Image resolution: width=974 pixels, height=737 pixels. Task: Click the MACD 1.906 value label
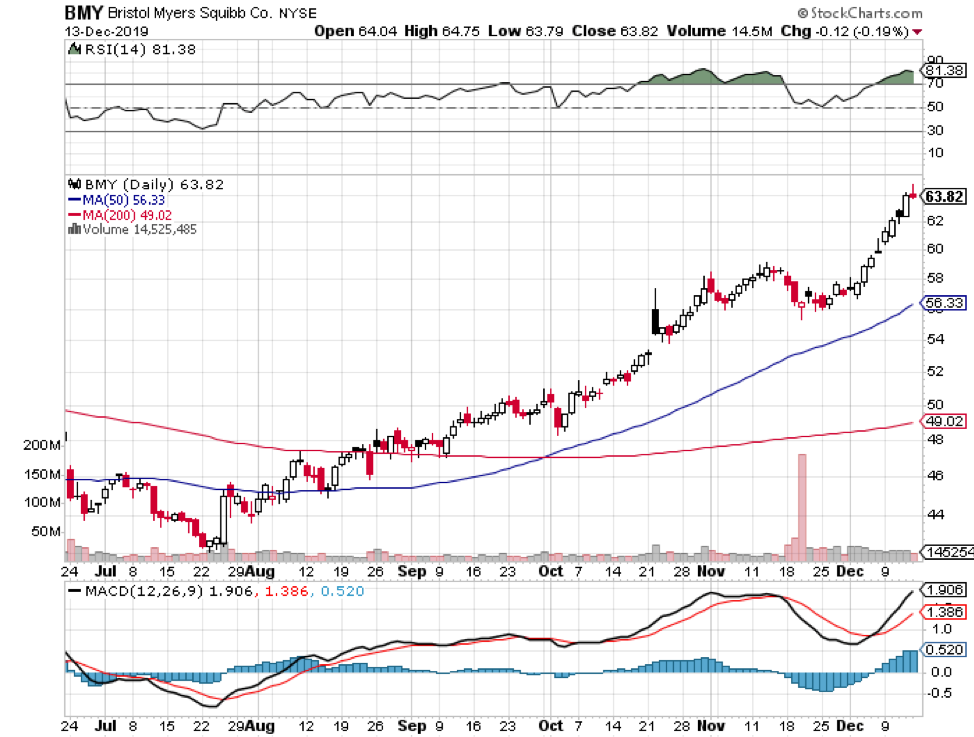point(944,589)
